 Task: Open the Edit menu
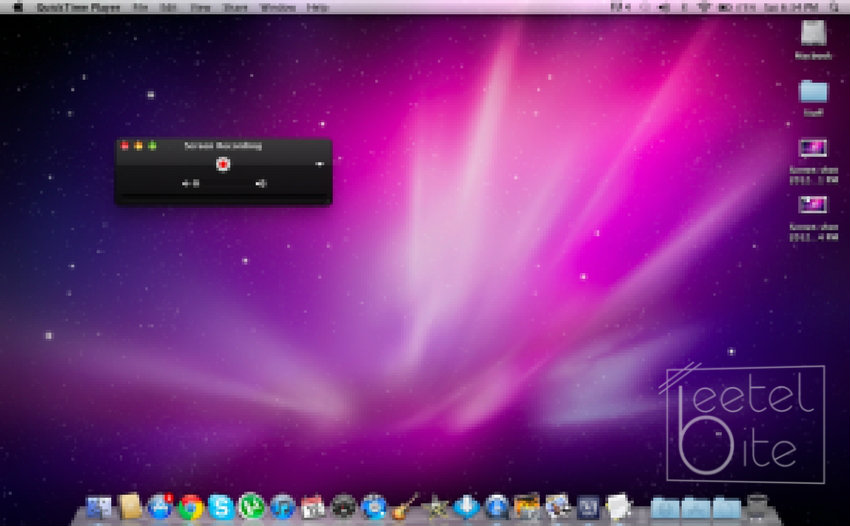click(x=169, y=7)
